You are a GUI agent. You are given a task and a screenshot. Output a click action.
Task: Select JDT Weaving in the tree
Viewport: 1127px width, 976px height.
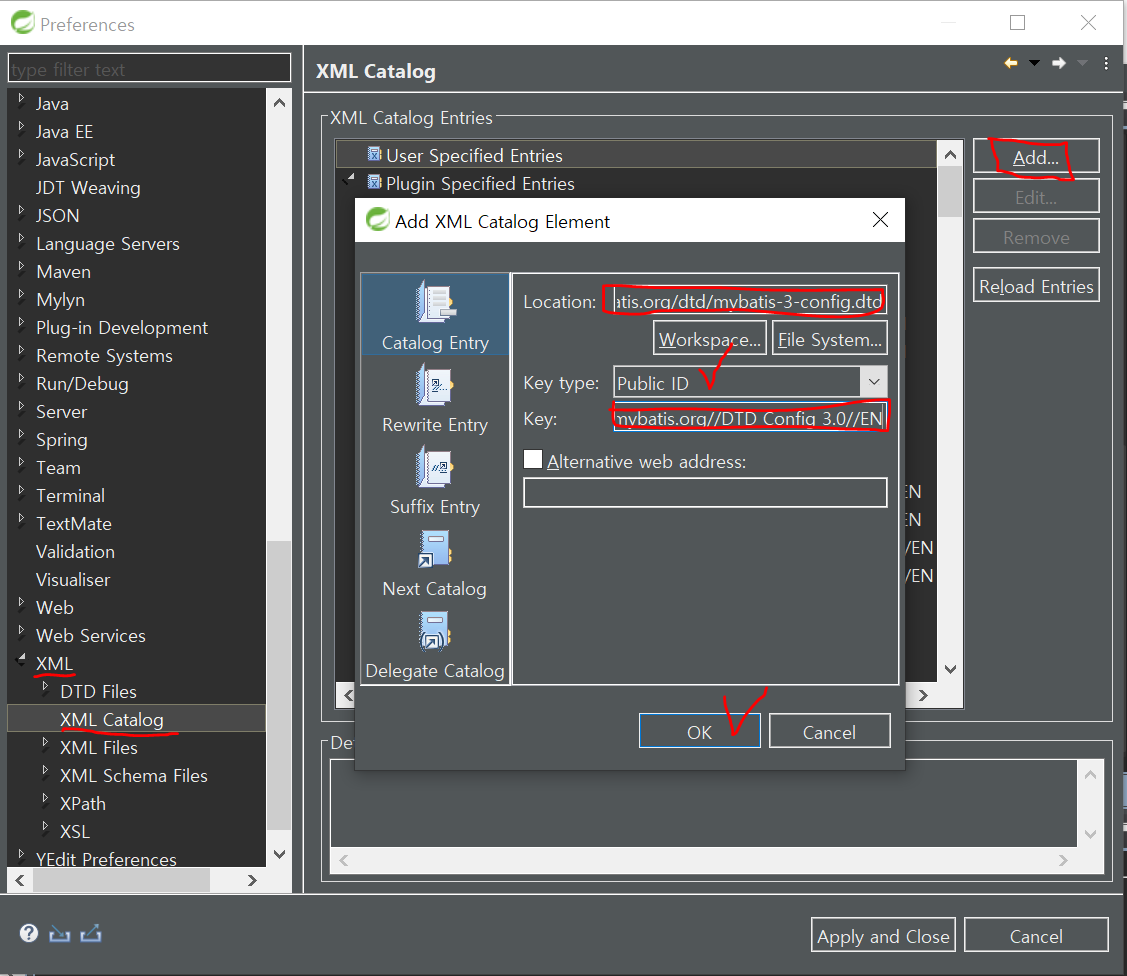click(x=88, y=187)
